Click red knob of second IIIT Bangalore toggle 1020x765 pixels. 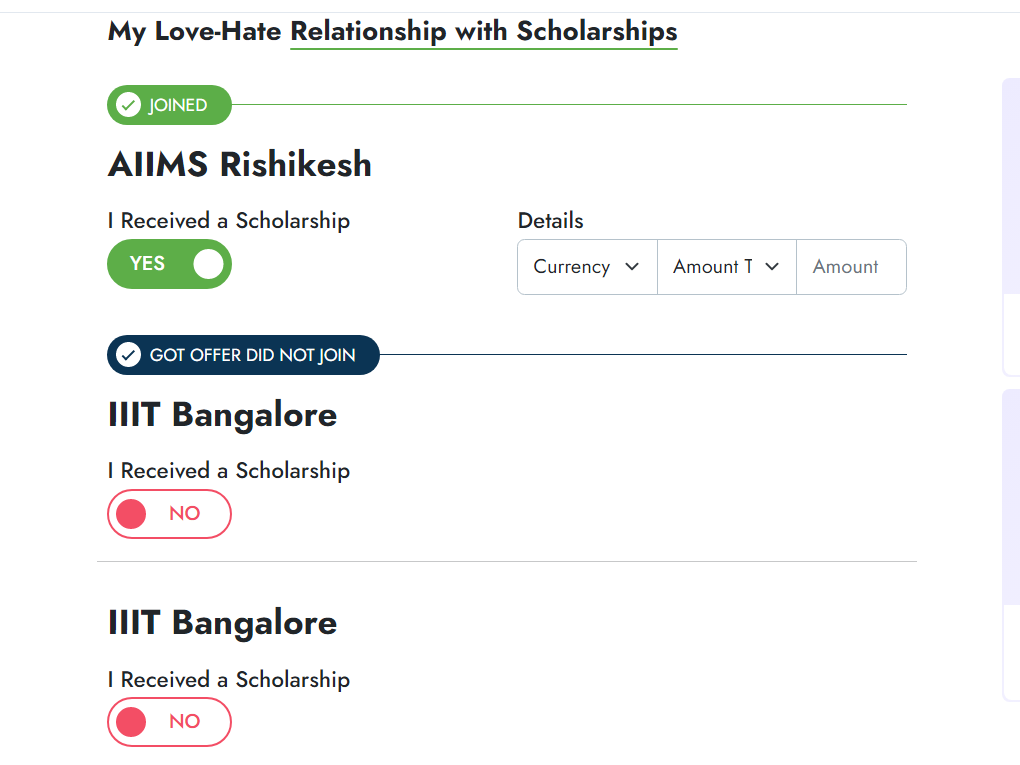tap(131, 722)
